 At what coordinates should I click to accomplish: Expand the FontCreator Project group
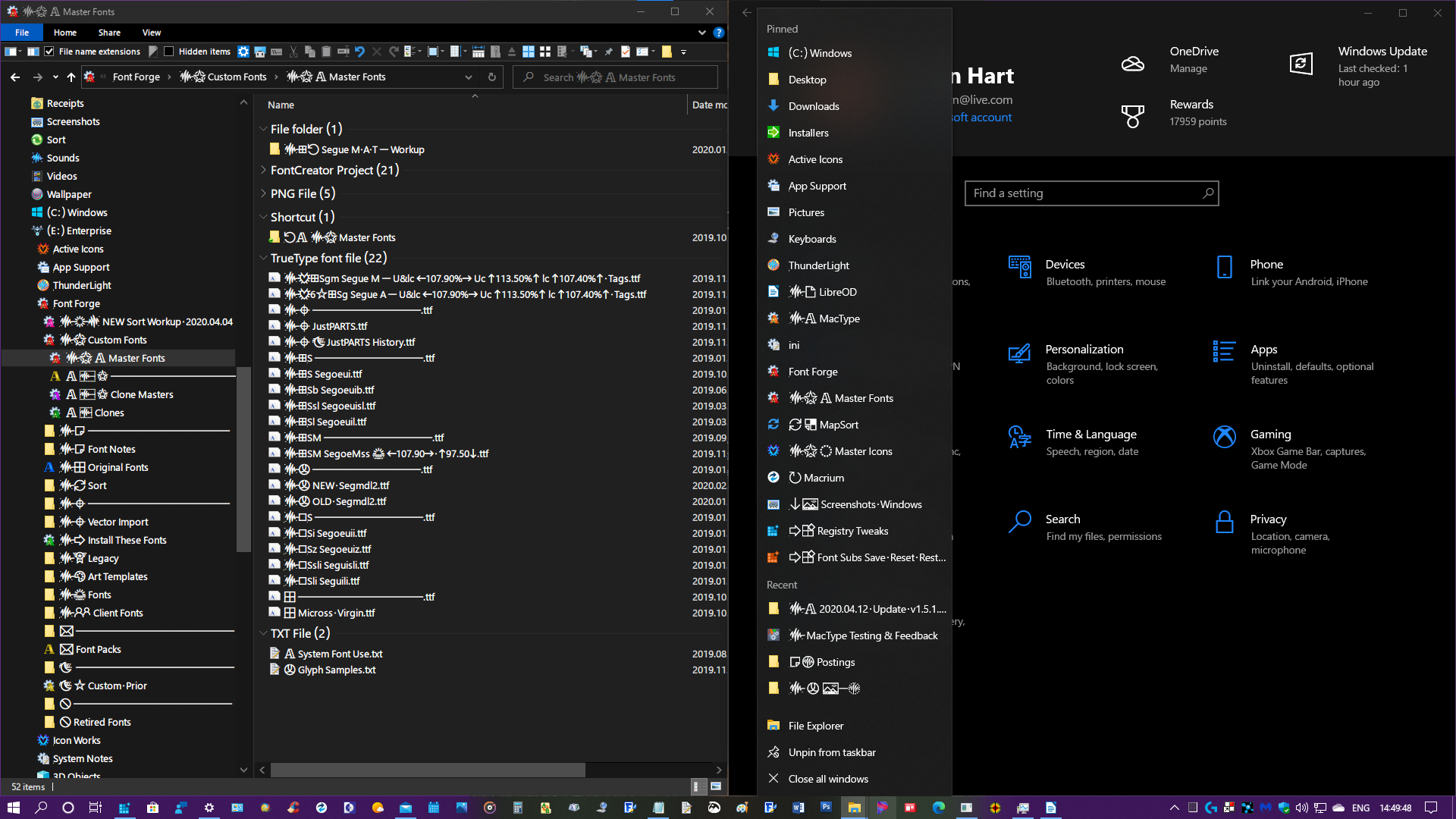tap(263, 170)
